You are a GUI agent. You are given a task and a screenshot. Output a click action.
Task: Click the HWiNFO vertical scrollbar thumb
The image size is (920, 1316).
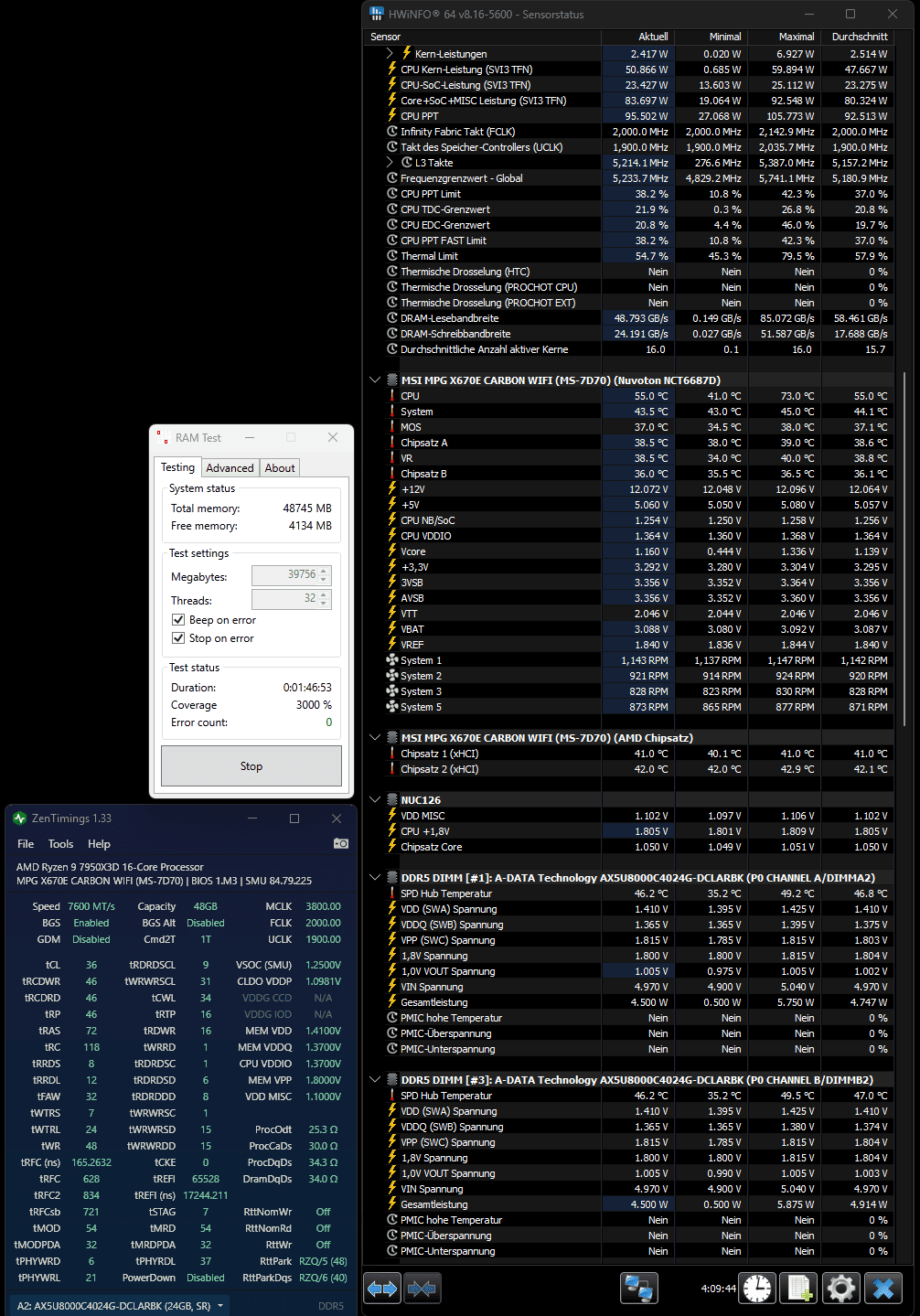[905, 548]
